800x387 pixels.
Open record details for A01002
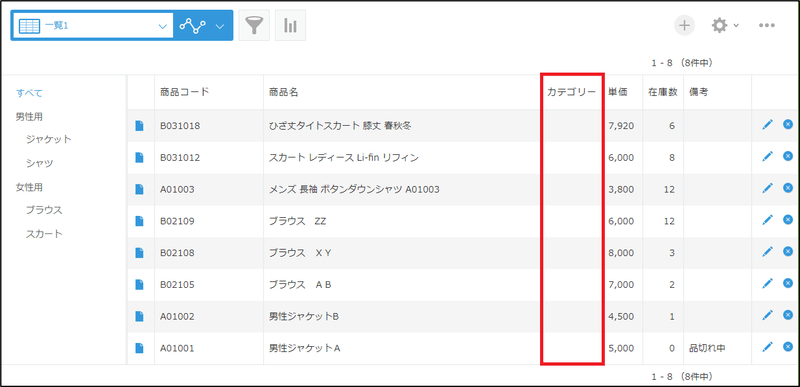point(139,316)
